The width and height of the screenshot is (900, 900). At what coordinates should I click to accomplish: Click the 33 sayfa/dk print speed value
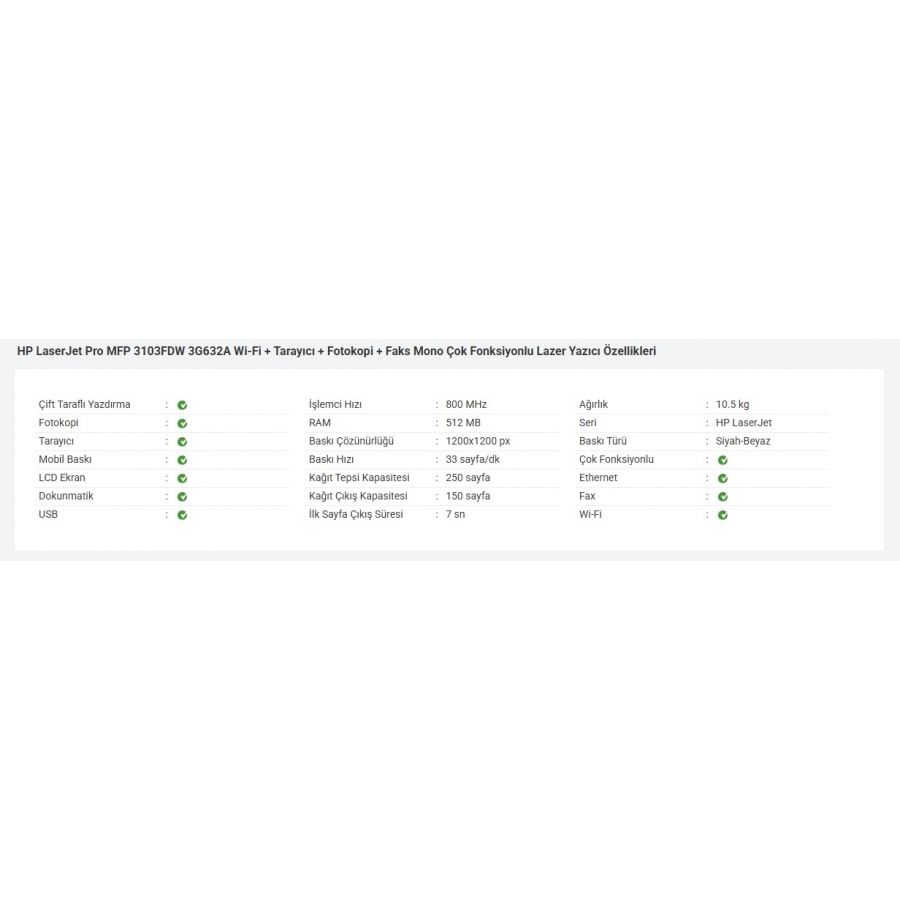pos(472,459)
